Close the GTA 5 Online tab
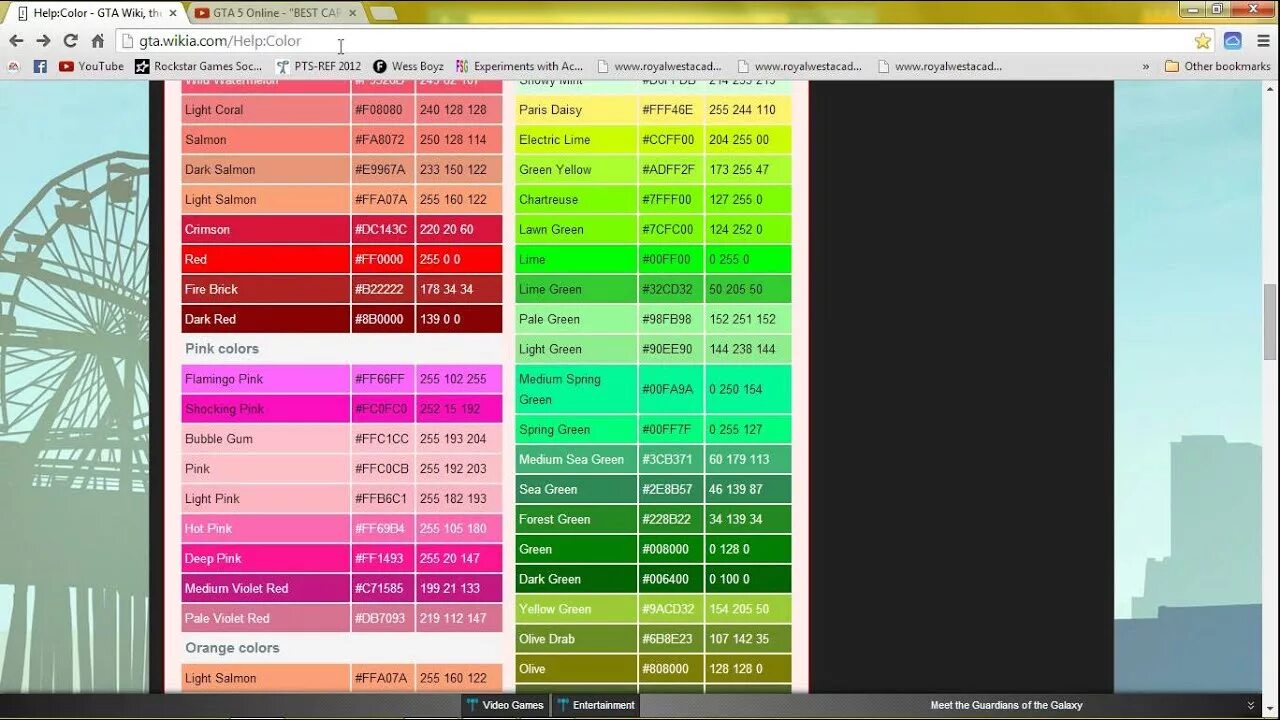Screen dimensions: 1280x720 tap(352, 13)
